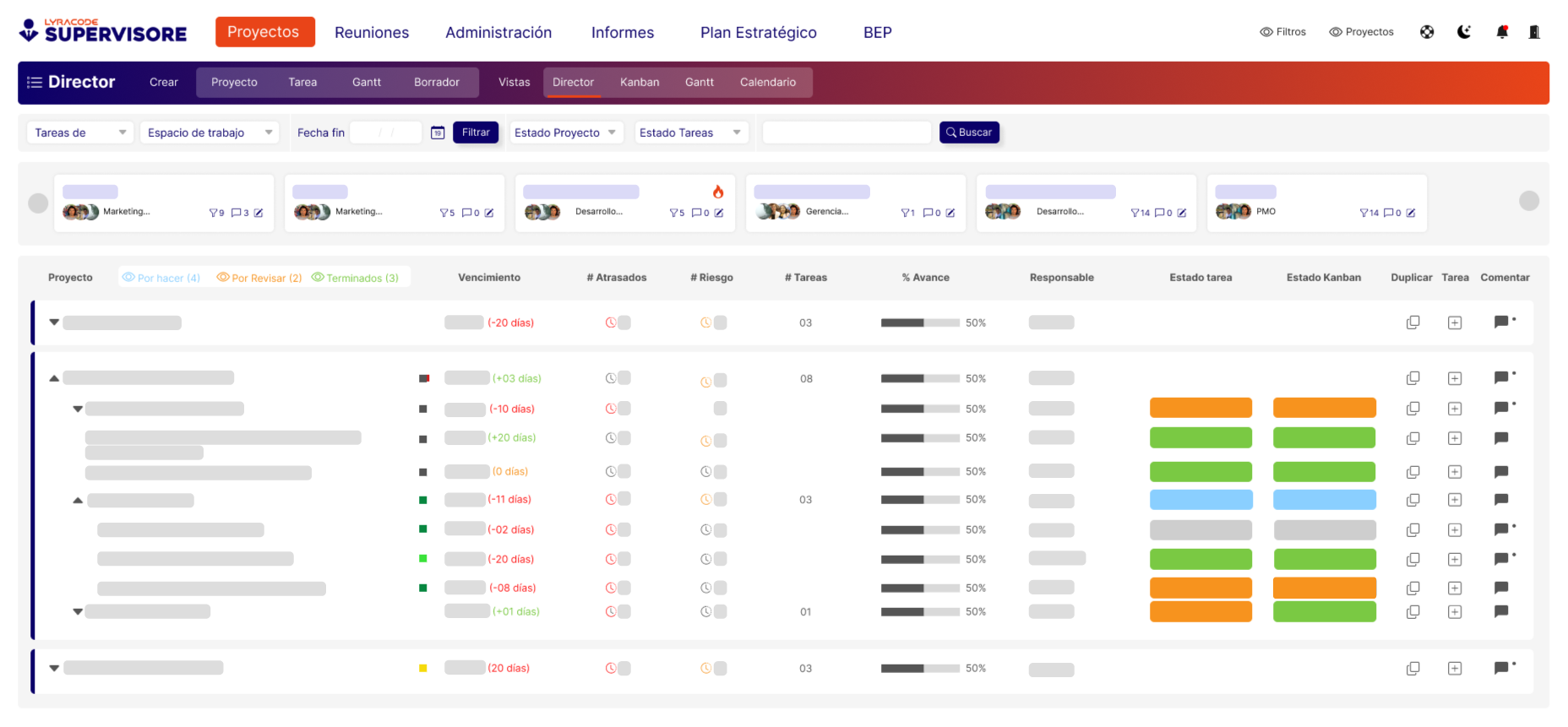Toggle the Por Revisar (2) visibility filter
Image resolution: width=1568 pixels, height=727 pixels.
[x=259, y=278]
